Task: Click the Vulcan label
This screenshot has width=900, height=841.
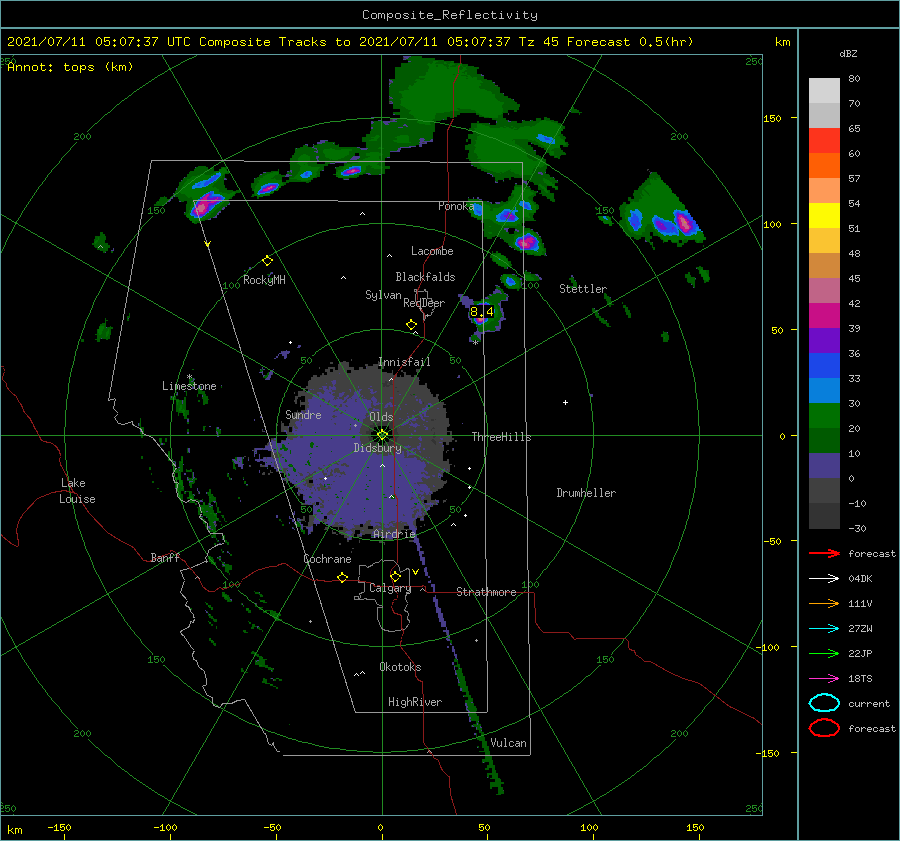Action: (508, 743)
